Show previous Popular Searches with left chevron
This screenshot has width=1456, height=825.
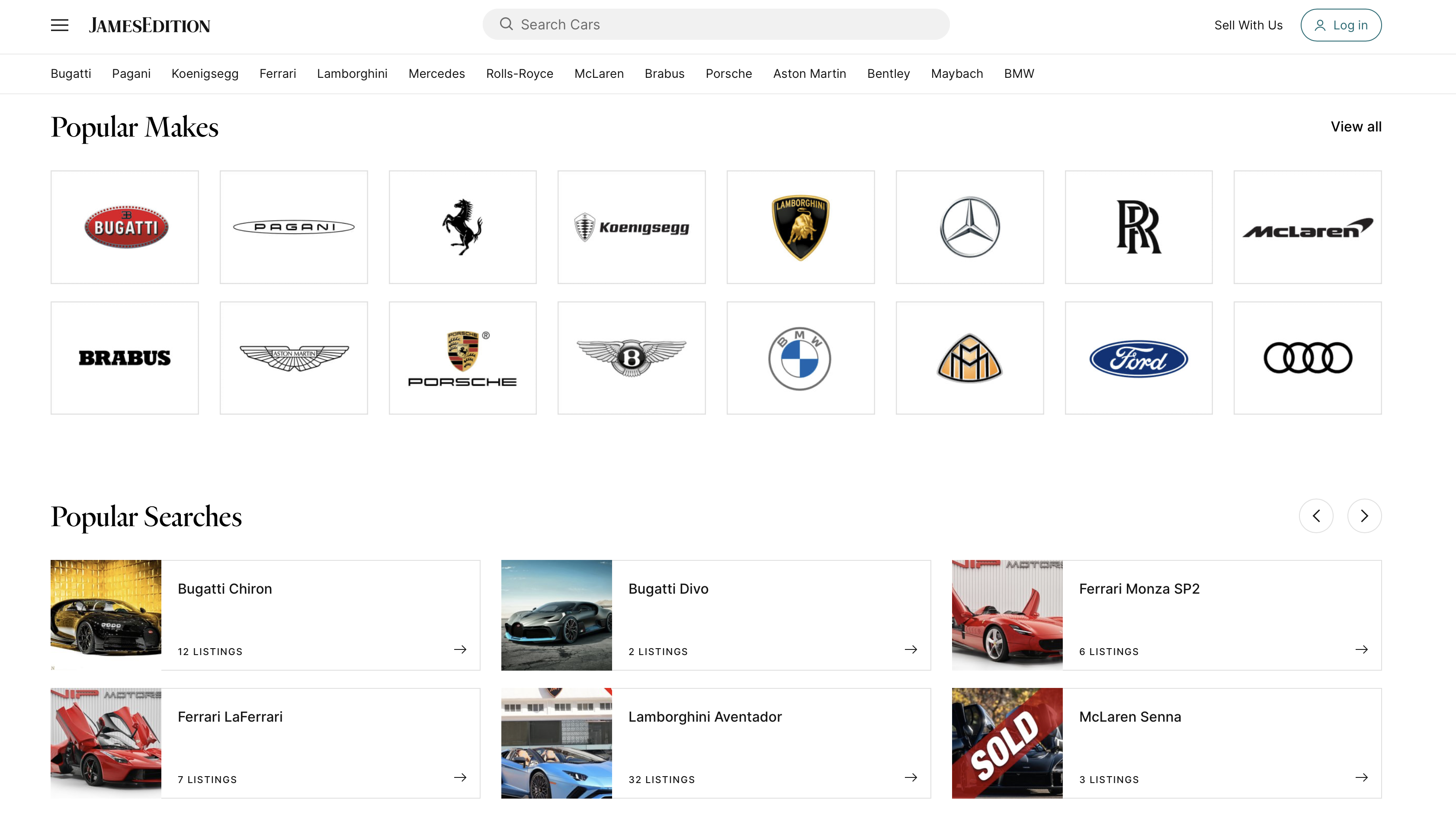(x=1316, y=515)
